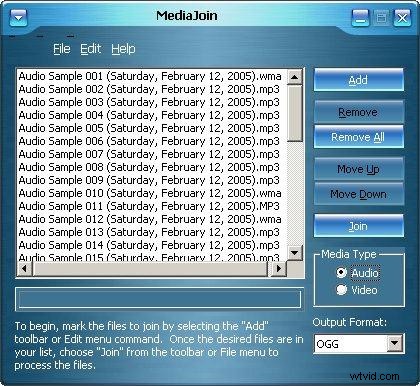Open the Edit menu

click(90, 49)
